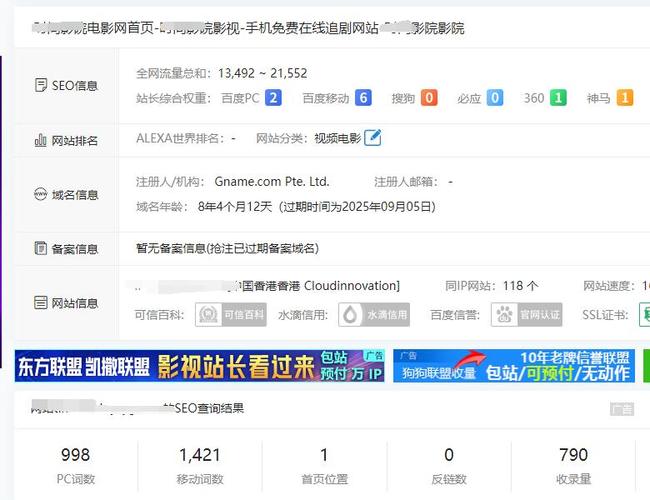The height and width of the screenshot is (500, 650).
Task: Click the domain age 8年4个月12天 text
Action: [235, 206]
